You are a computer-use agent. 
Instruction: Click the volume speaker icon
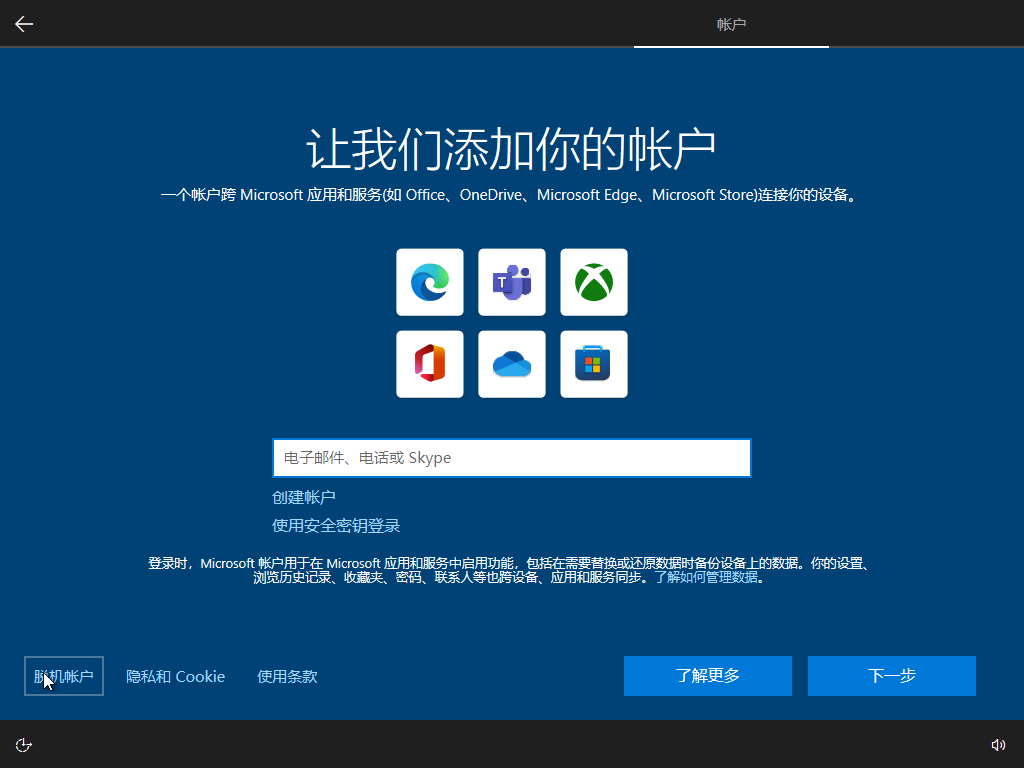998,745
